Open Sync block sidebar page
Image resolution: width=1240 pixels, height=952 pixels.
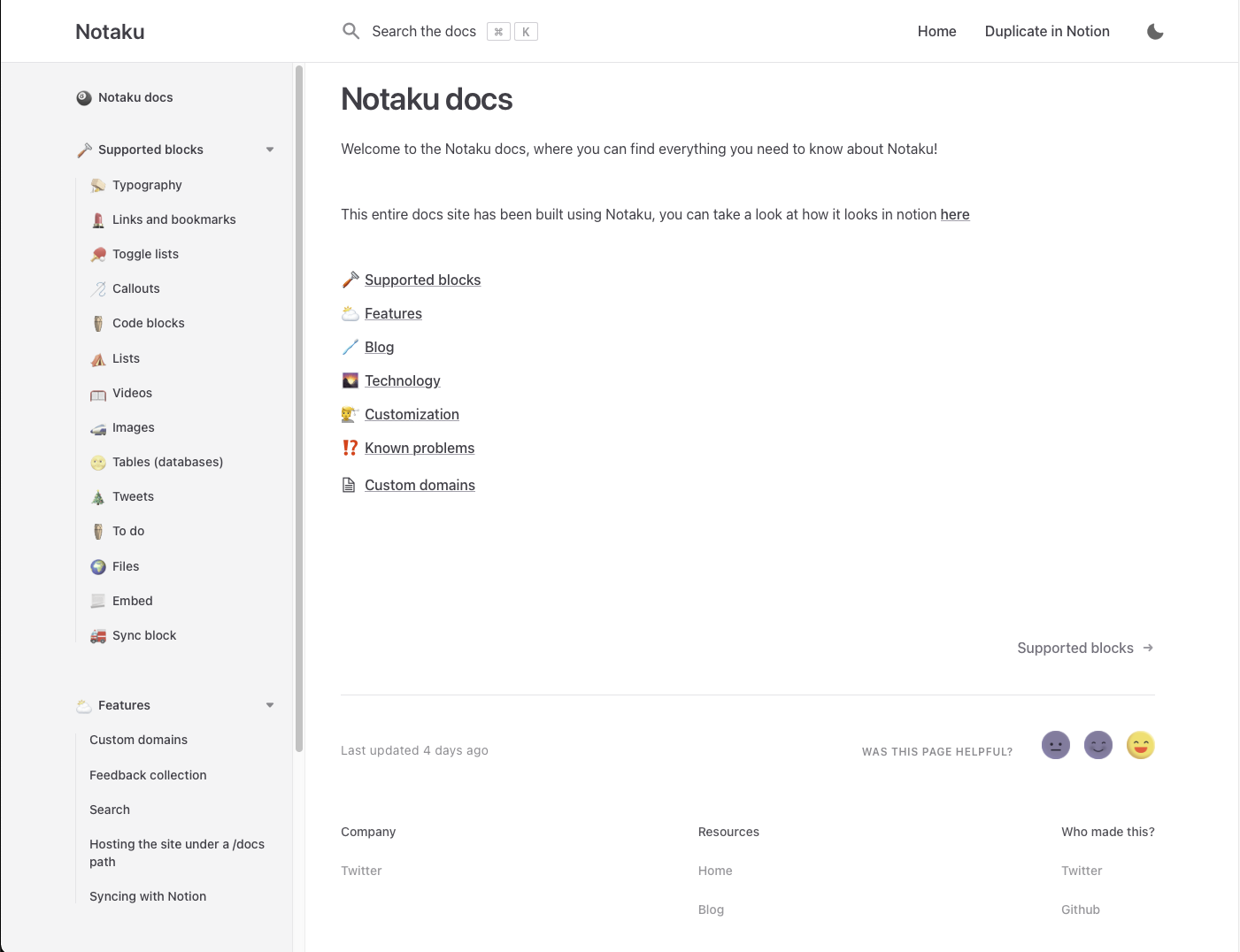click(x=144, y=635)
